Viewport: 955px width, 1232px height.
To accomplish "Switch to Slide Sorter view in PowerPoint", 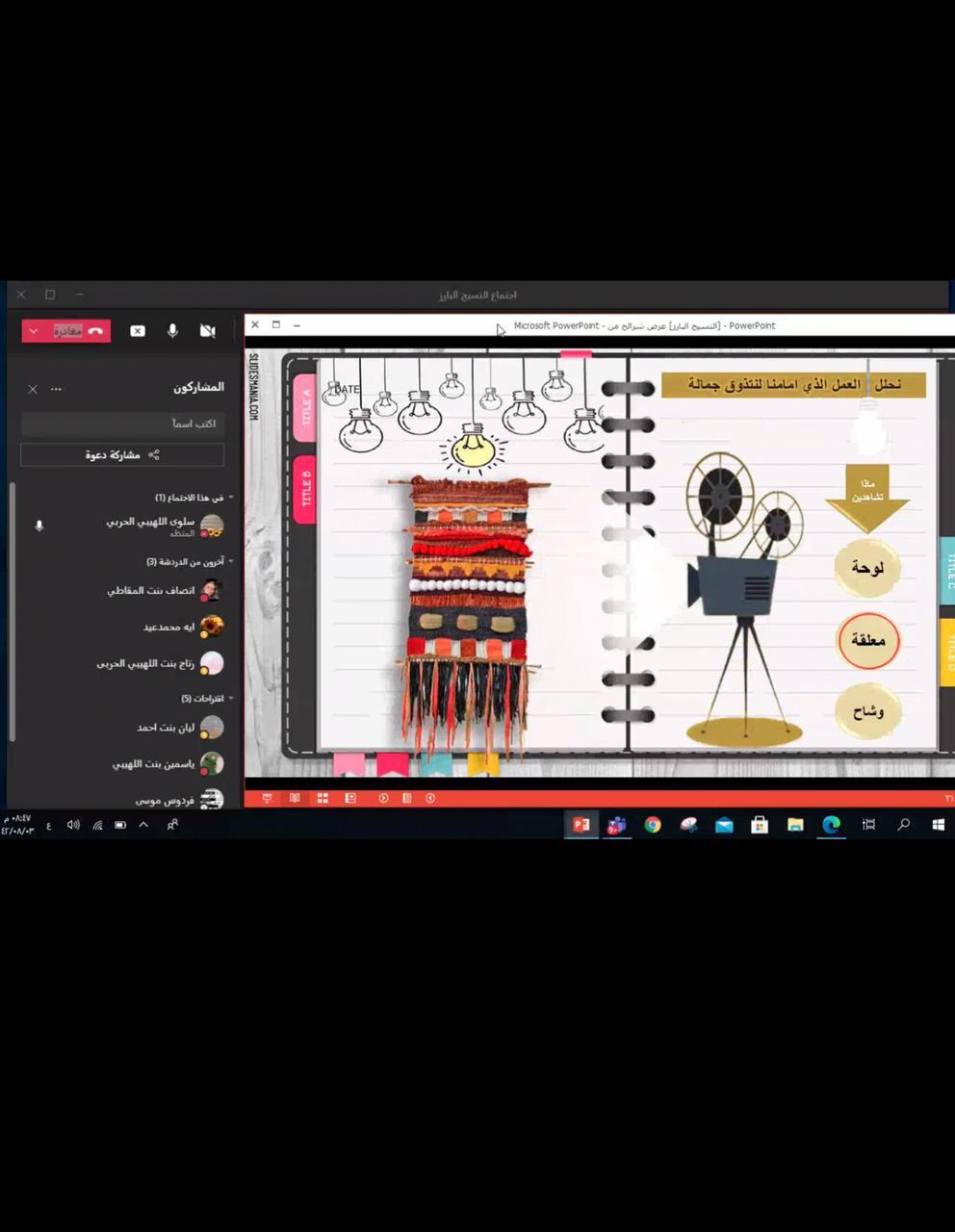I will 323,798.
